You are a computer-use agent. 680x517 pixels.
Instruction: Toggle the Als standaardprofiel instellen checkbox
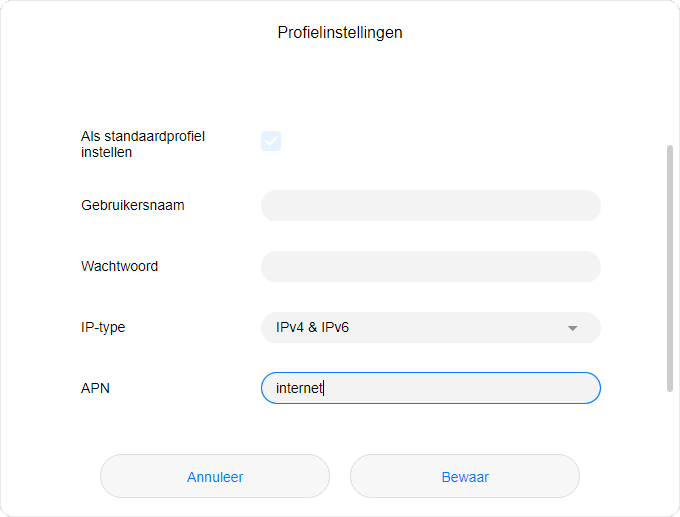[271, 141]
